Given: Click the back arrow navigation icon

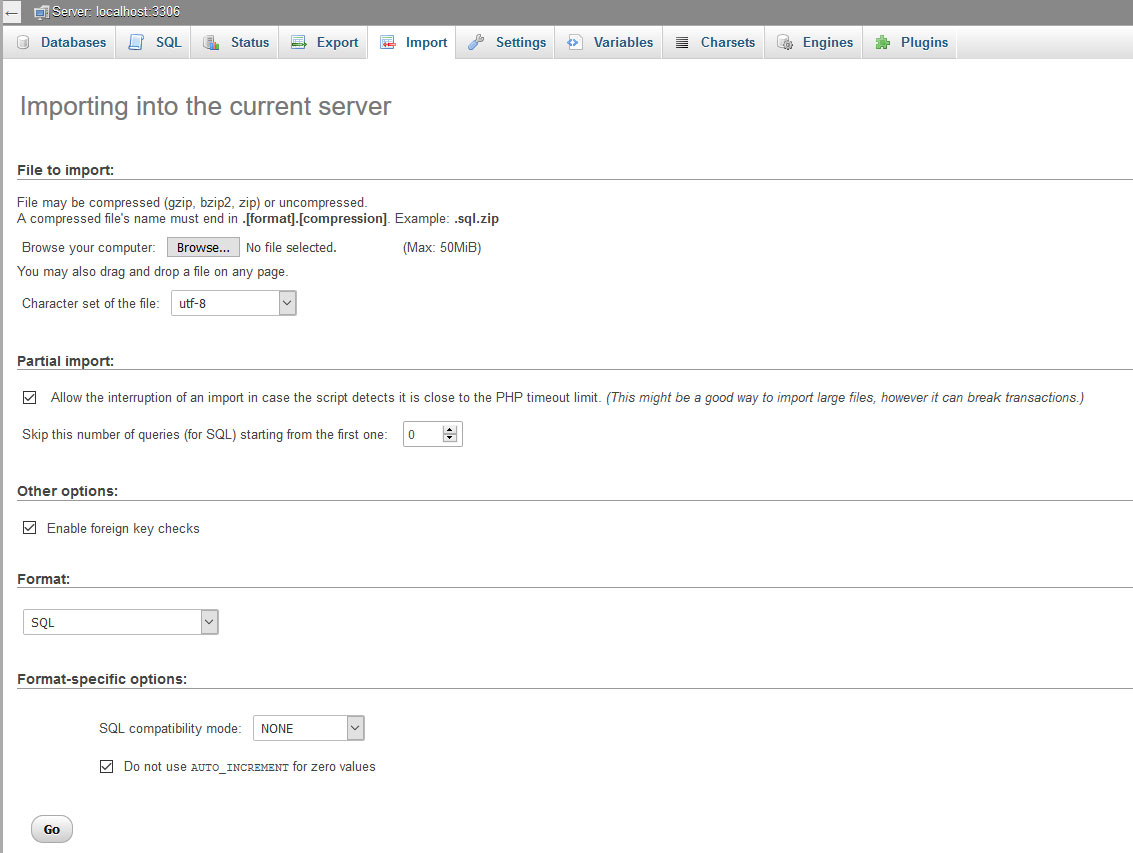Looking at the screenshot, I should tap(12, 12).
